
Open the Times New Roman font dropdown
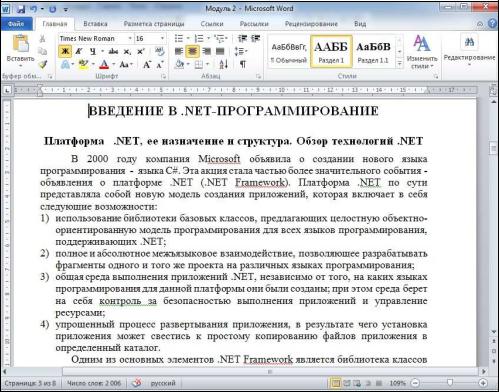coord(130,39)
